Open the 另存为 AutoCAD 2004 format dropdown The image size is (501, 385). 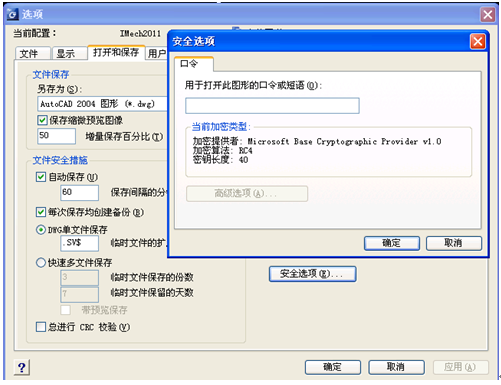tap(102, 104)
